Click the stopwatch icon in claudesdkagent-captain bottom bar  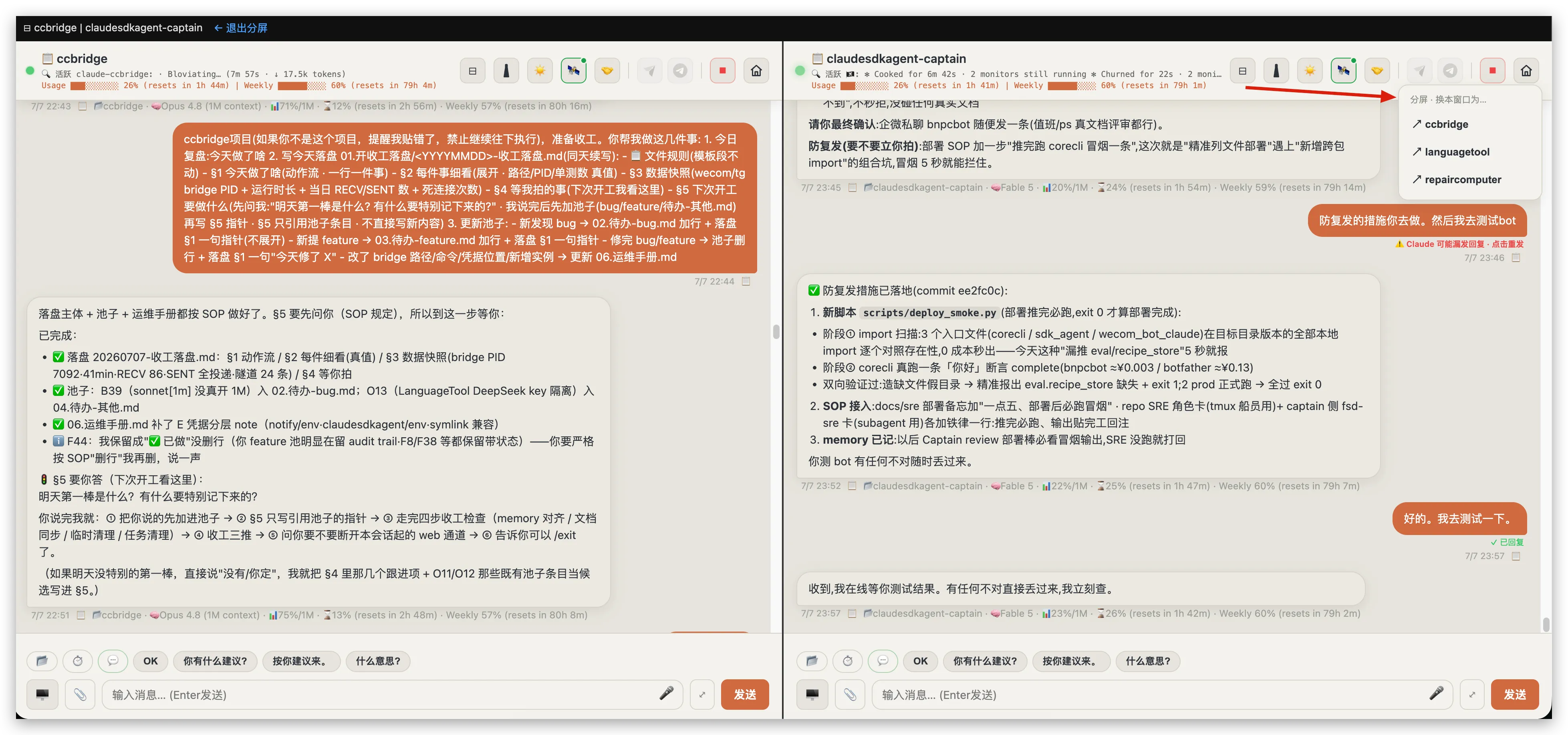pyautogui.click(x=848, y=661)
